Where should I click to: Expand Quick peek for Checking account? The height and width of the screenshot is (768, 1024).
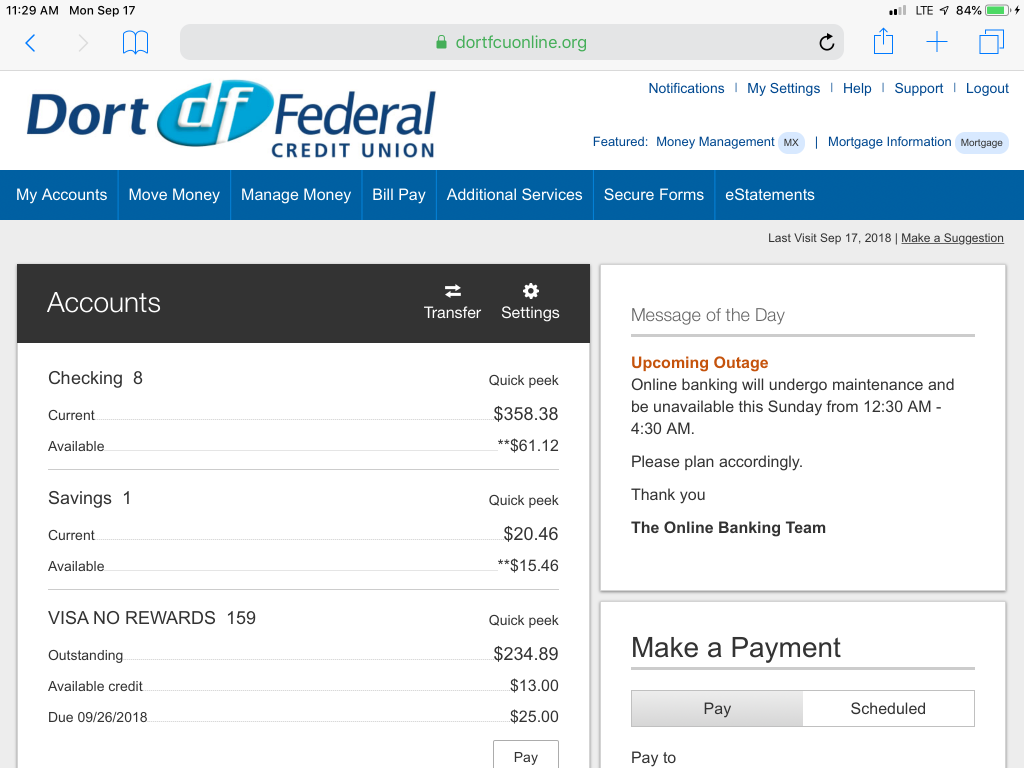tap(523, 380)
